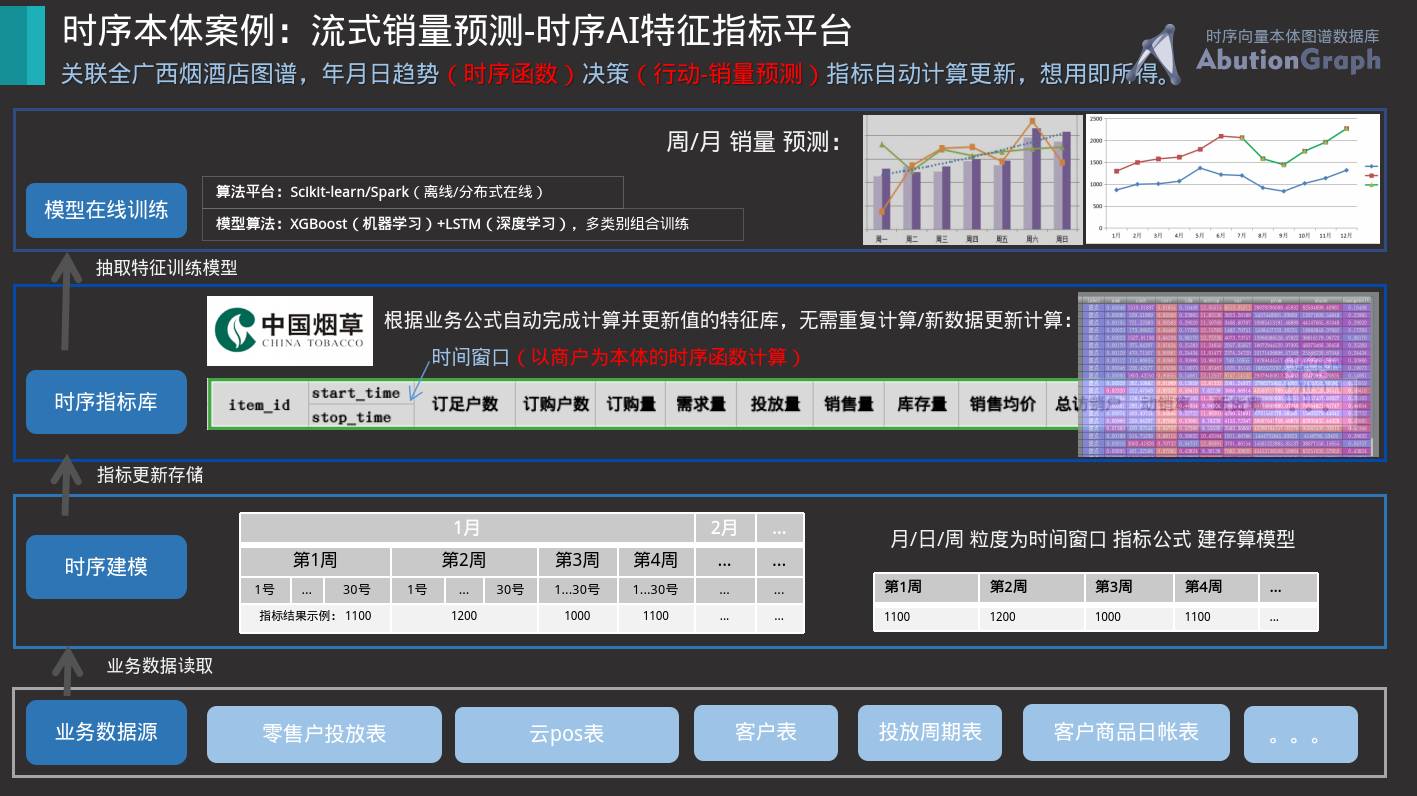Click the 指标更新存储 label
The width and height of the screenshot is (1417, 796).
[150, 475]
